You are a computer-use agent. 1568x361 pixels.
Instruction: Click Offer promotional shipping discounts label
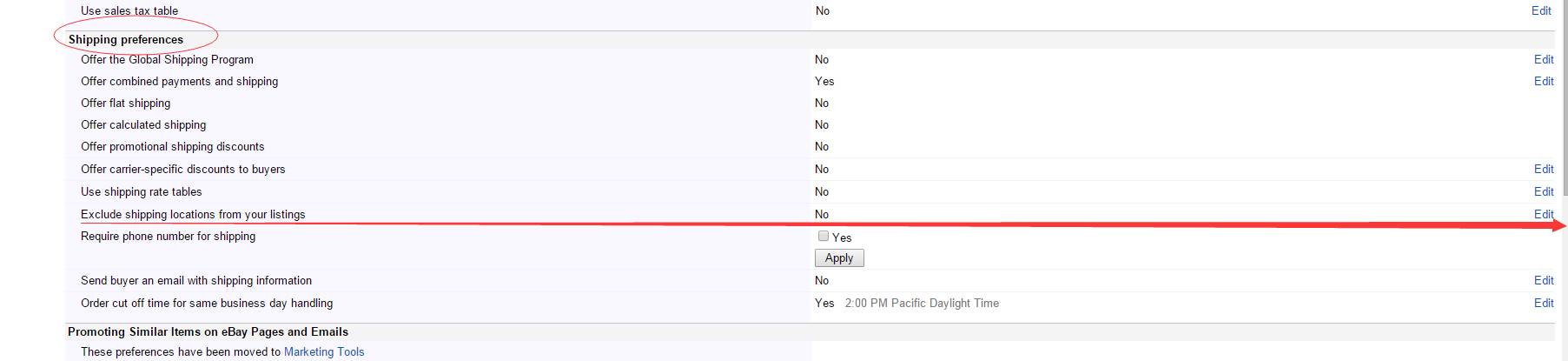(x=173, y=146)
